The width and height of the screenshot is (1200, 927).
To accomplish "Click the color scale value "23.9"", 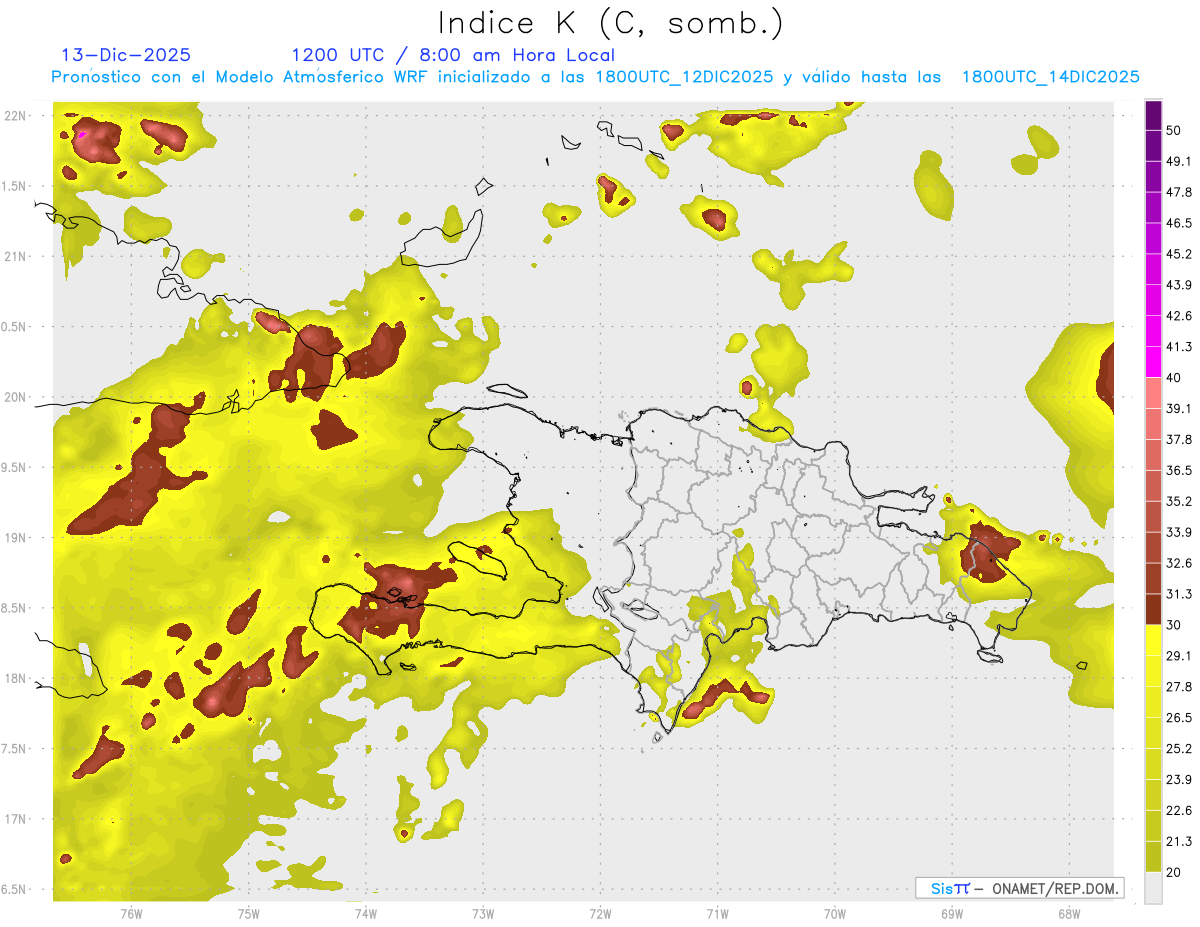I will 1179,779.
